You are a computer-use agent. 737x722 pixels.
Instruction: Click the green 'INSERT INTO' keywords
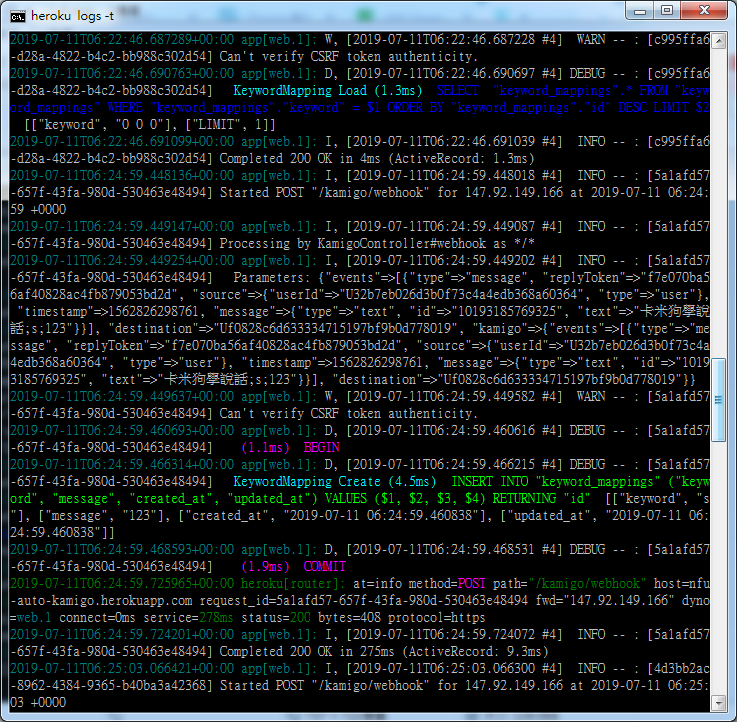[490, 481]
